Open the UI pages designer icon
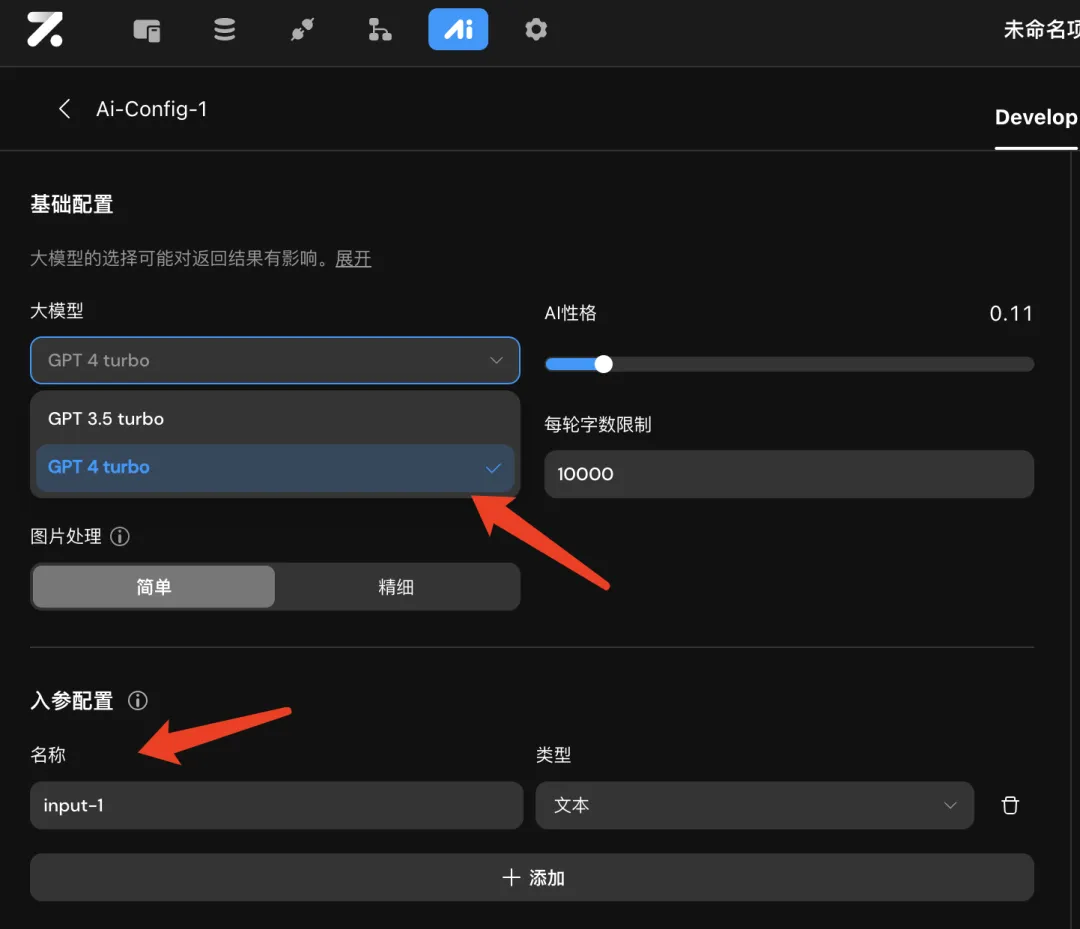 147,30
